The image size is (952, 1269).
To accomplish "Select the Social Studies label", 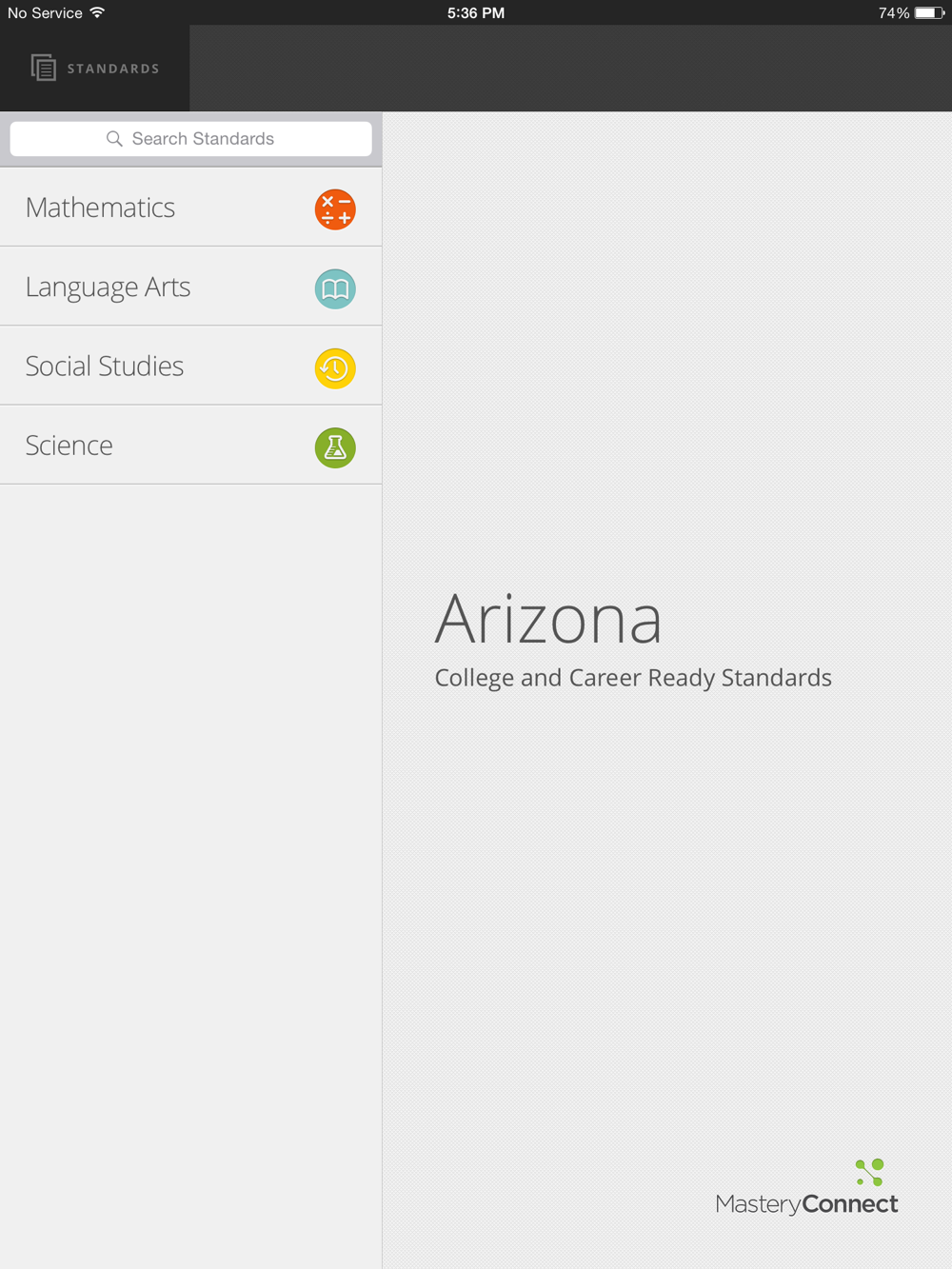I will coord(105,367).
